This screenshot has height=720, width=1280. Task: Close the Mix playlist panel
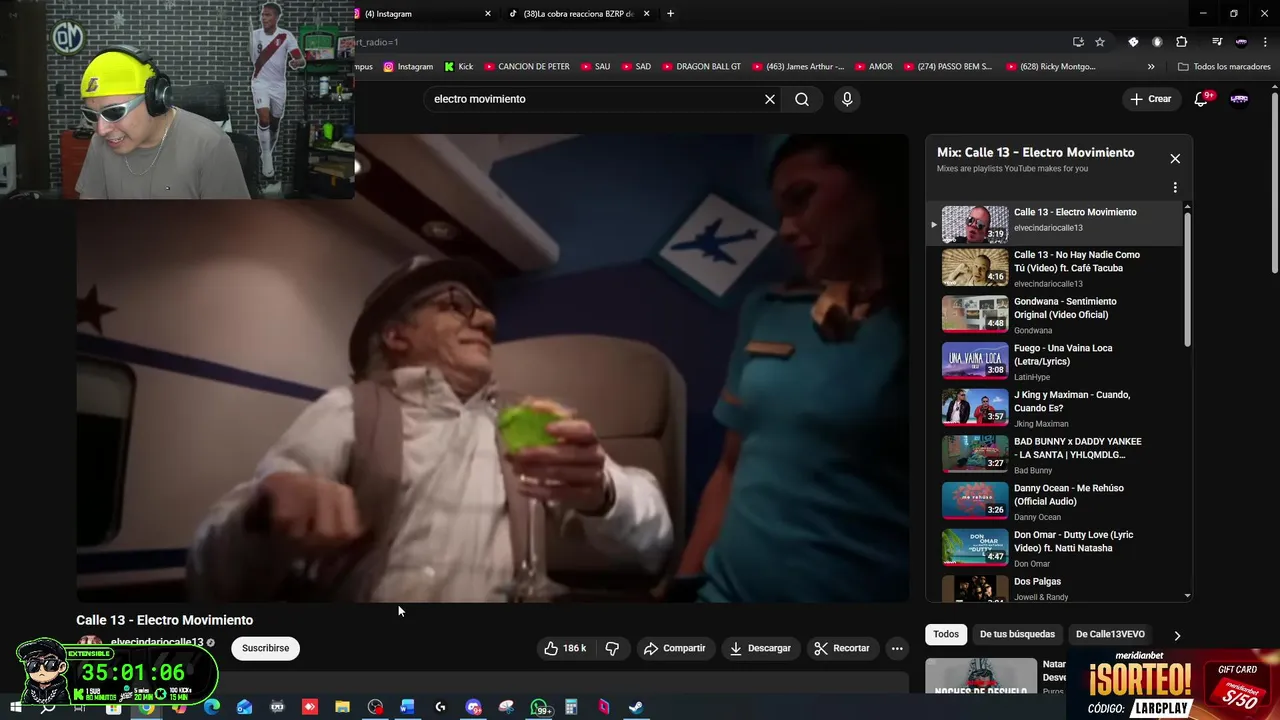(x=1175, y=159)
